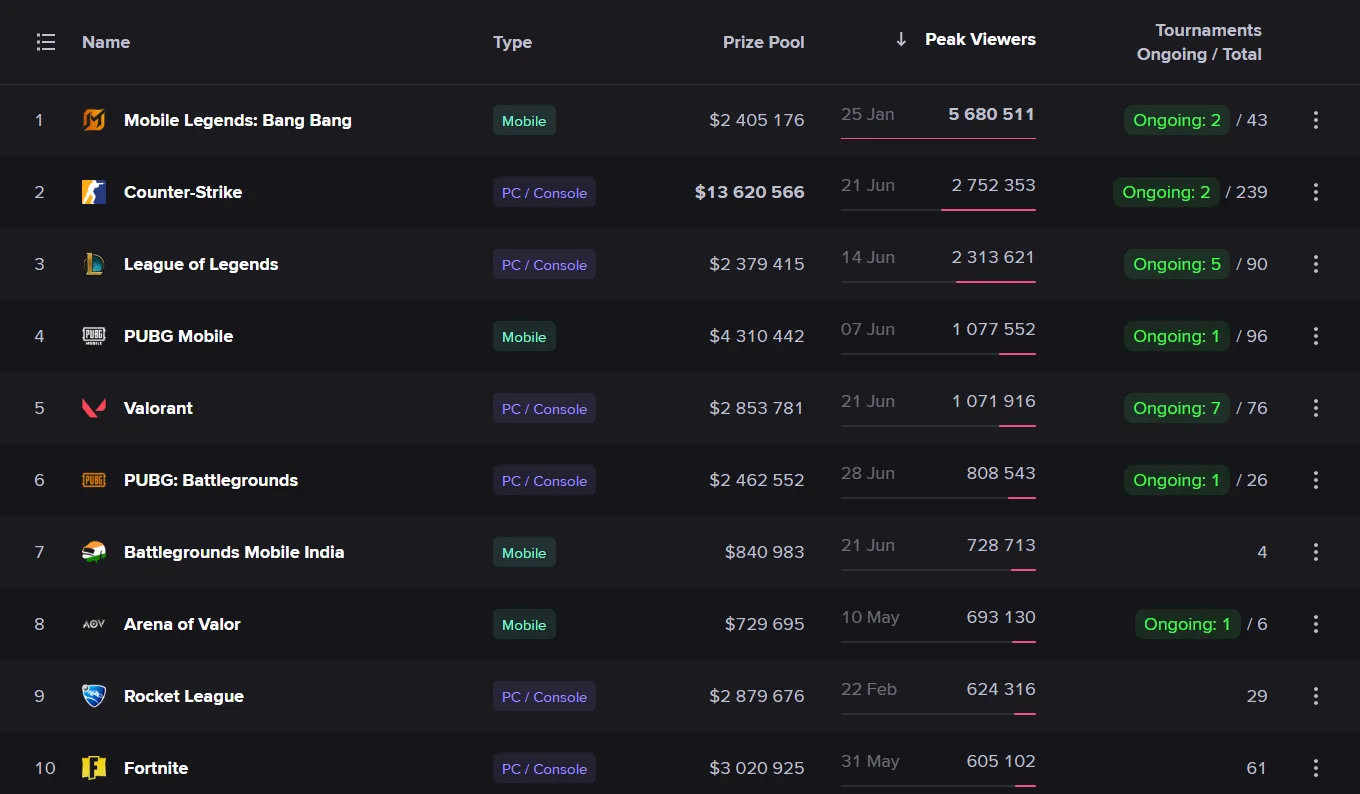Click Ongoing: 1 badge for Arena of Valor
This screenshot has width=1360, height=794.
(1187, 624)
